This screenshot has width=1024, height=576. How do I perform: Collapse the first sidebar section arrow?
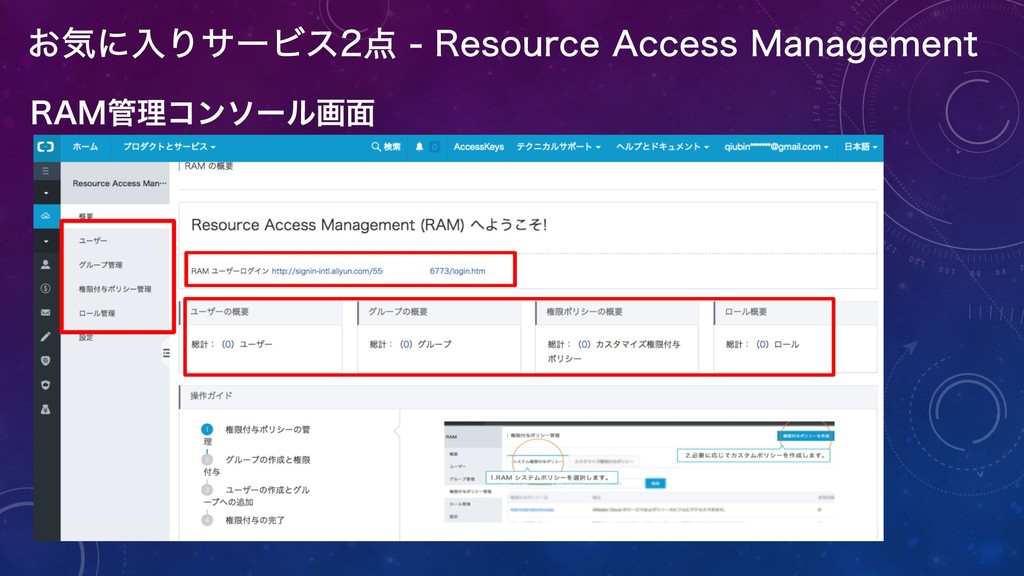(x=46, y=193)
